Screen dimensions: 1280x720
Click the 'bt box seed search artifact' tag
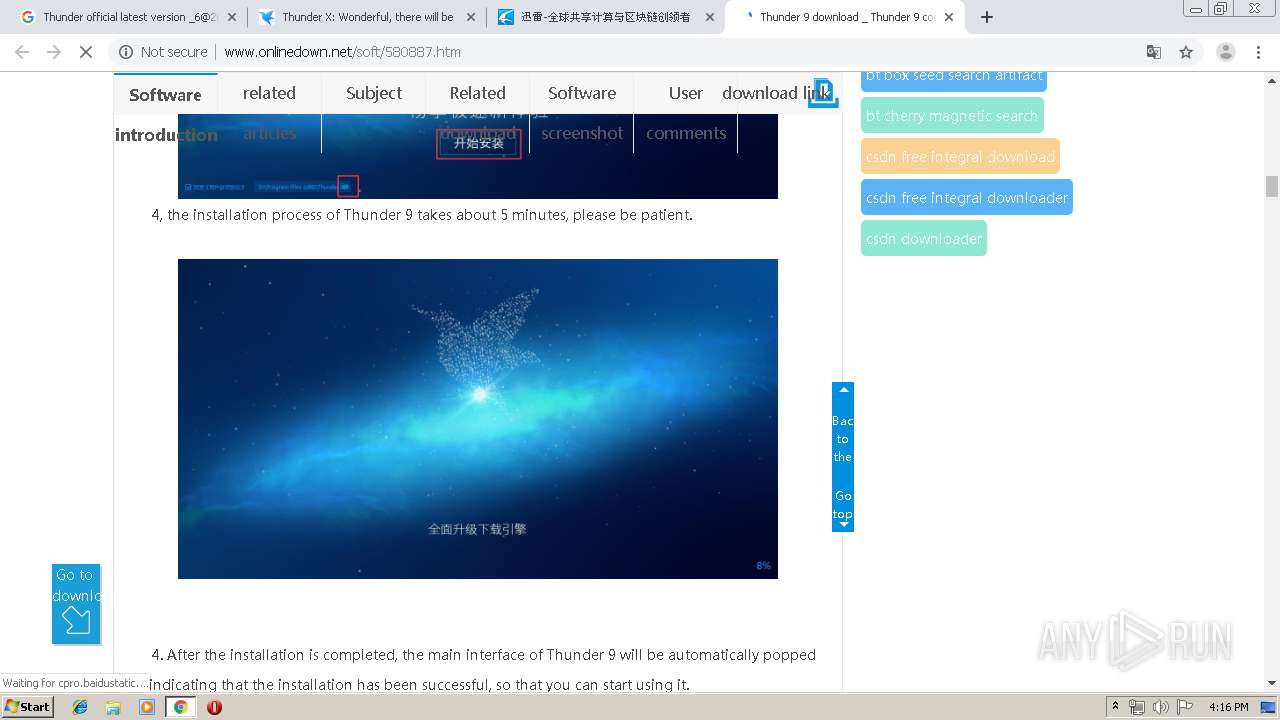(954, 77)
